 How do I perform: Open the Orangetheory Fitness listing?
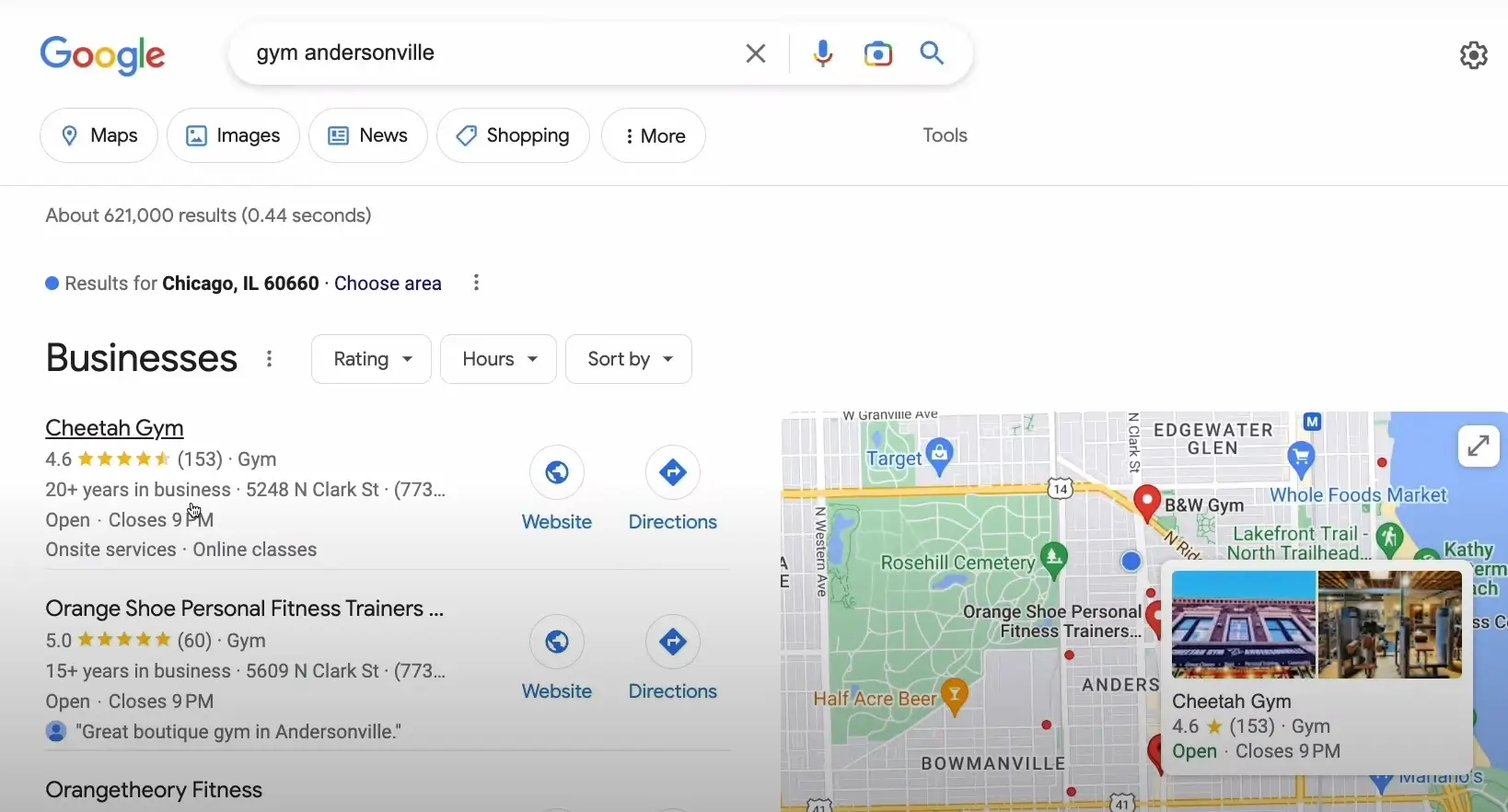pos(154,790)
